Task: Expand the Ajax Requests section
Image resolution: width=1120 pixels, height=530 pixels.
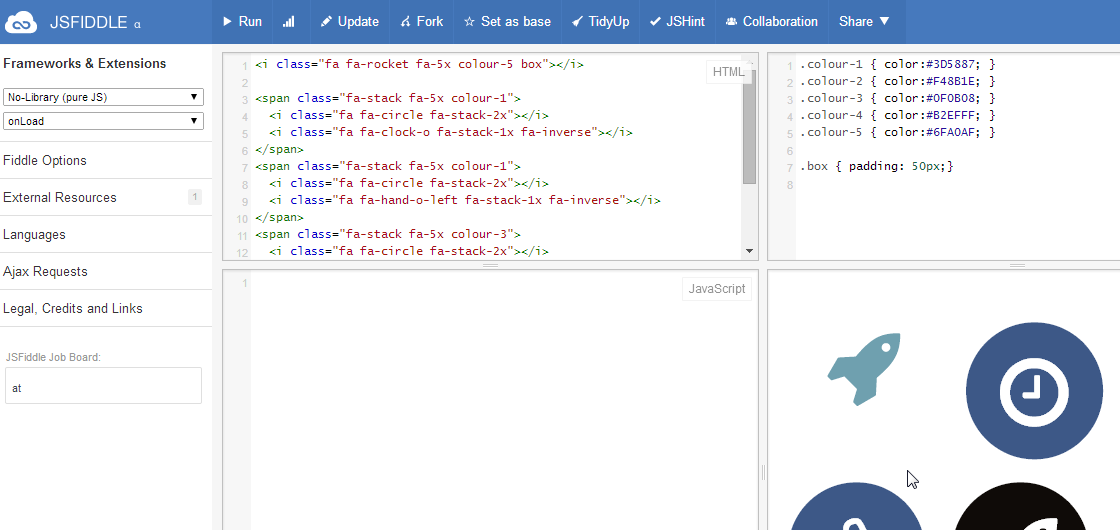Action: tap(106, 272)
